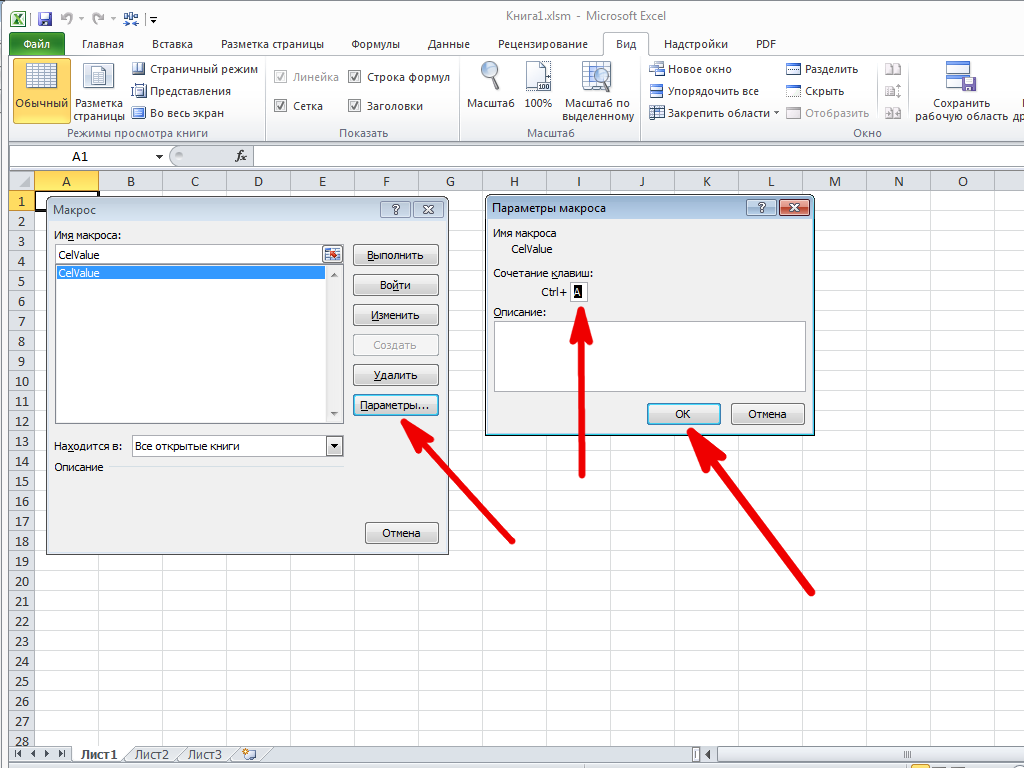
Task: Click the view side by side icon
Action: pyautogui.click(x=893, y=69)
